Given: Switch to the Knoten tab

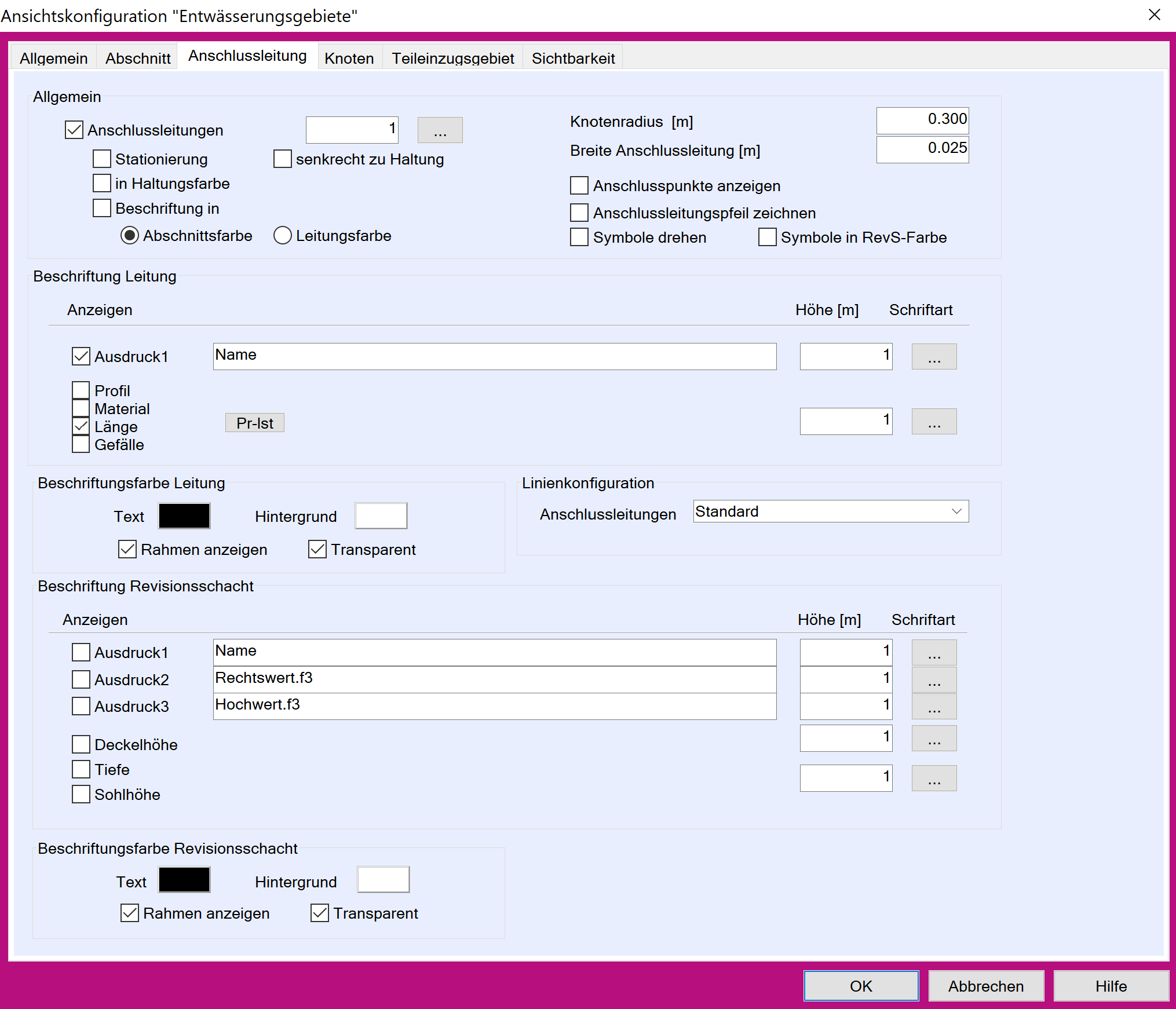Looking at the screenshot, I should point(349,58).
